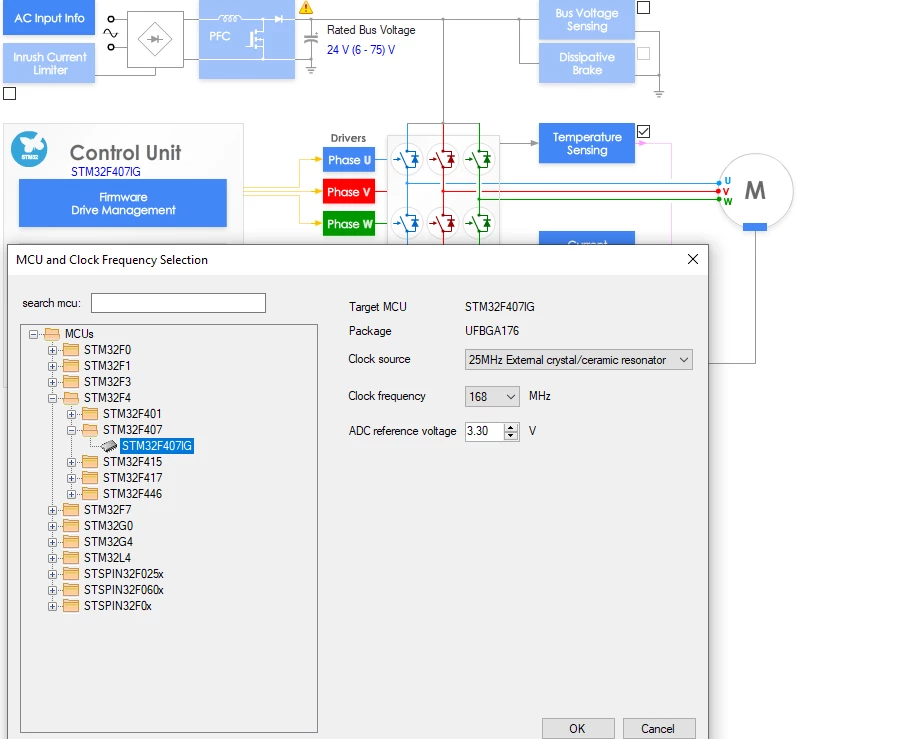Click the STM32G4 folder icon
The height and width of the screenshot is (739, 898).
(x=71, y=542)
